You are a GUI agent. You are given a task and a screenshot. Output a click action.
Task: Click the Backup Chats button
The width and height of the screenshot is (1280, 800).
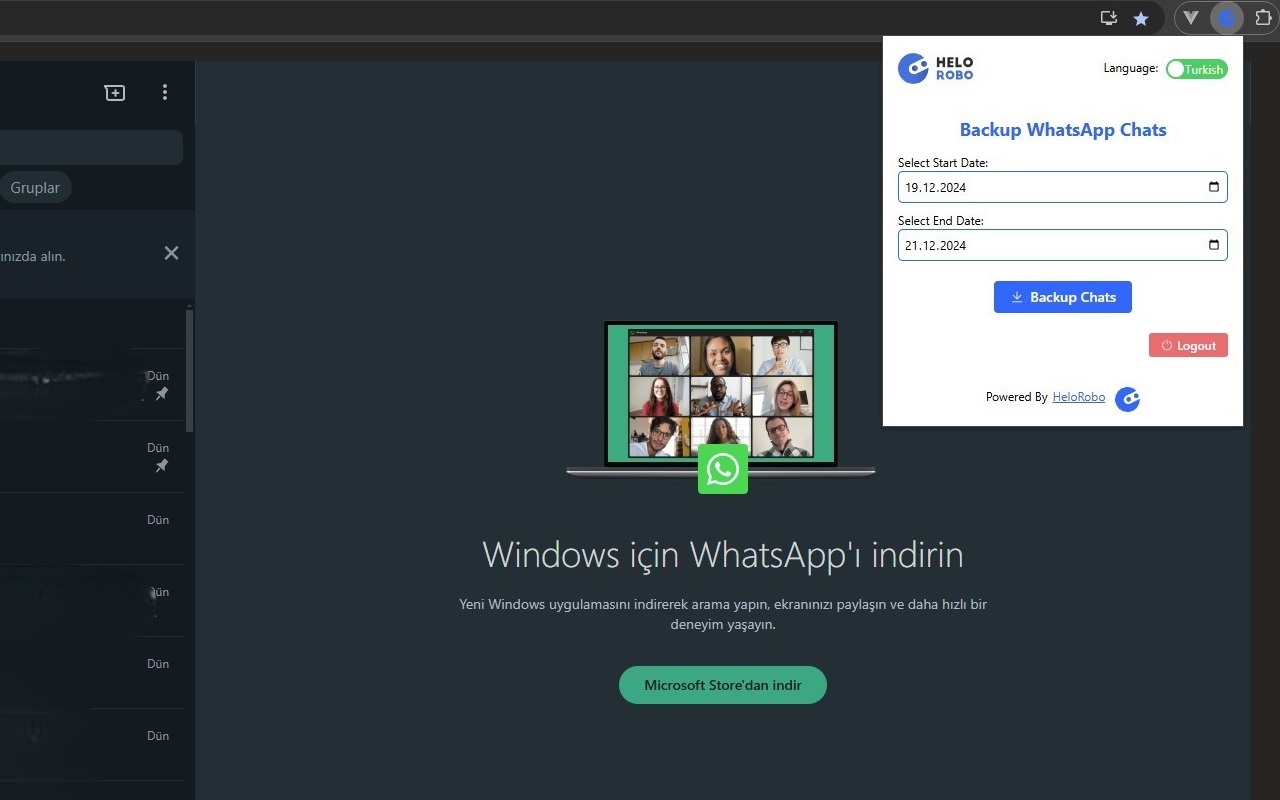tap(1062, 297)
